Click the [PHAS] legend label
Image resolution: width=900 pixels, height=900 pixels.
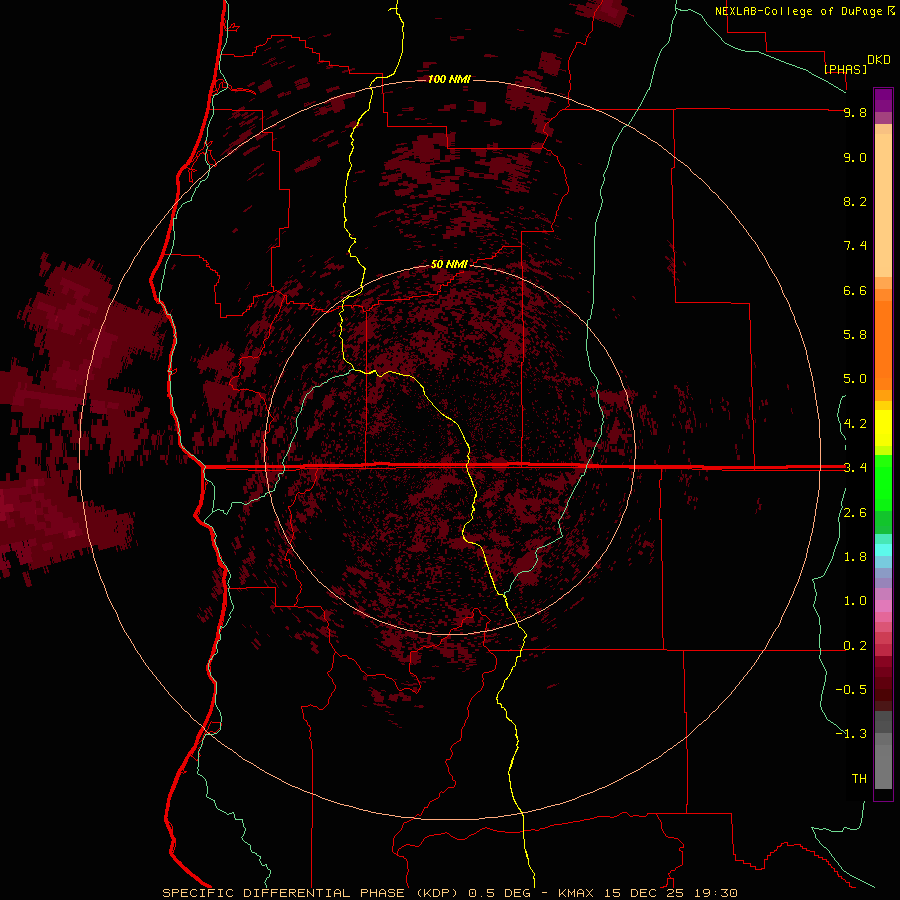coord(845,69)
